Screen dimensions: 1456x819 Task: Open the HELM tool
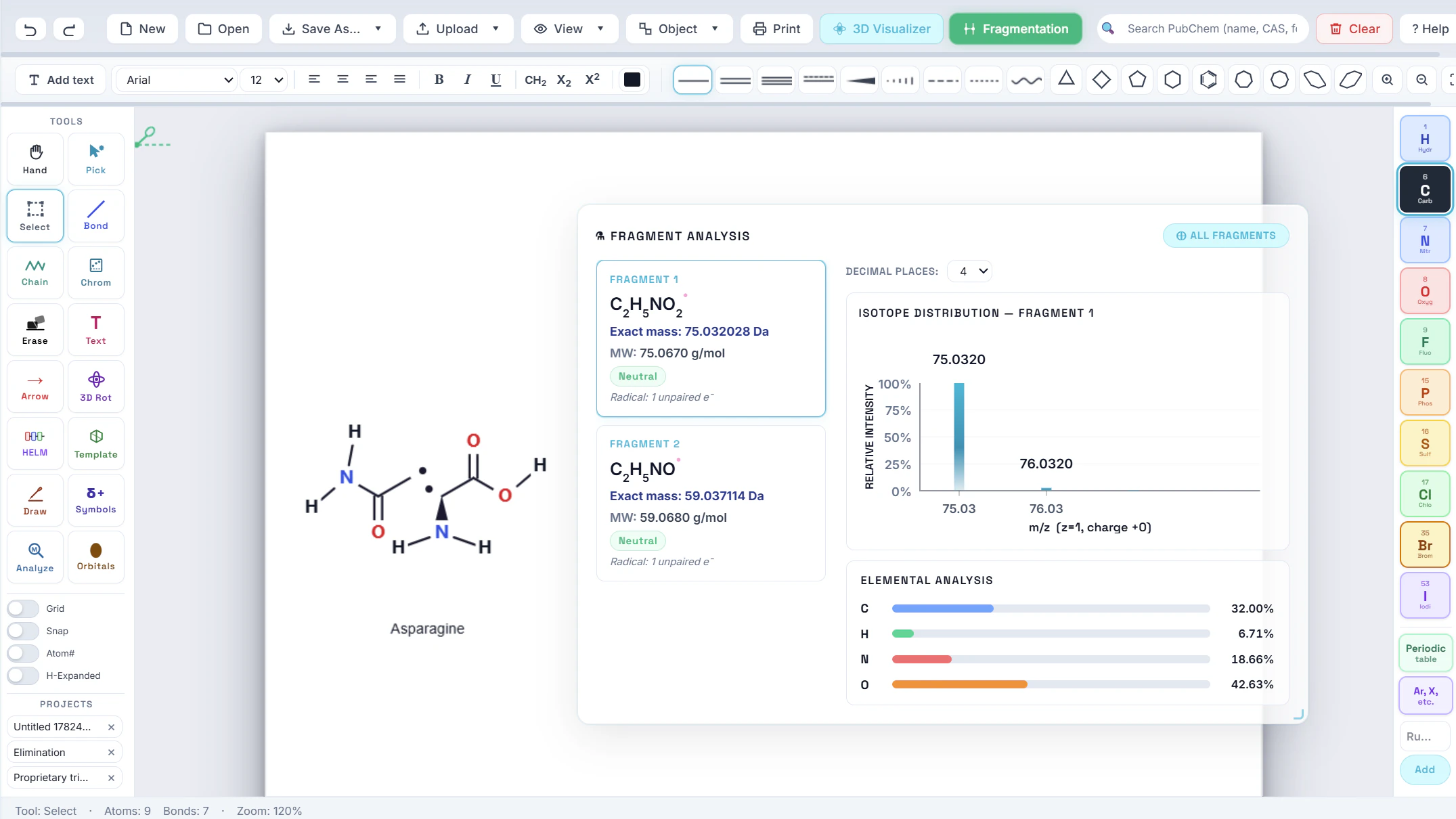pos(35,443)
